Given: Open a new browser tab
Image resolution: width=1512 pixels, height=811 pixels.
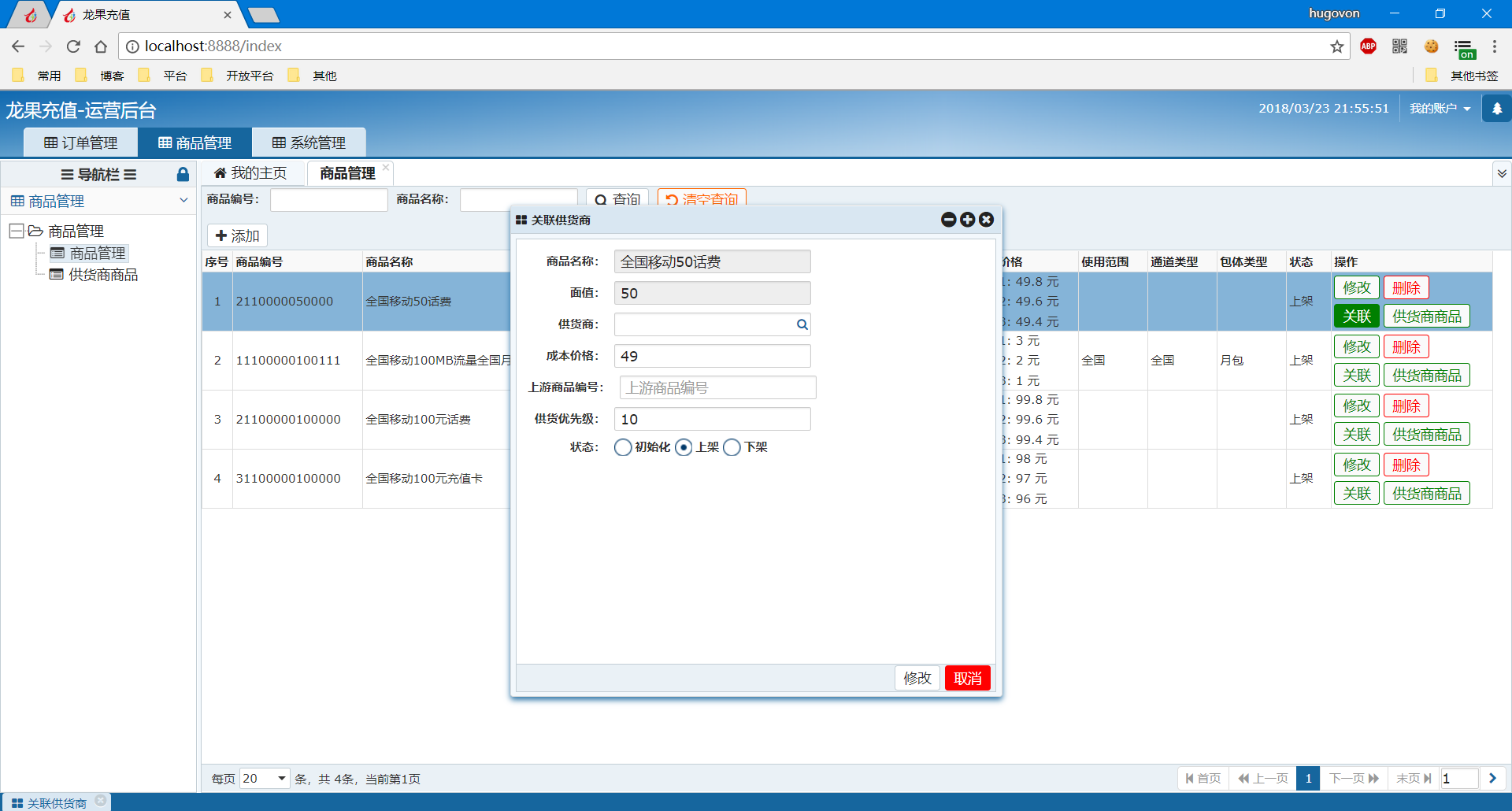Looking at the screenshot, I should [263, 15].
